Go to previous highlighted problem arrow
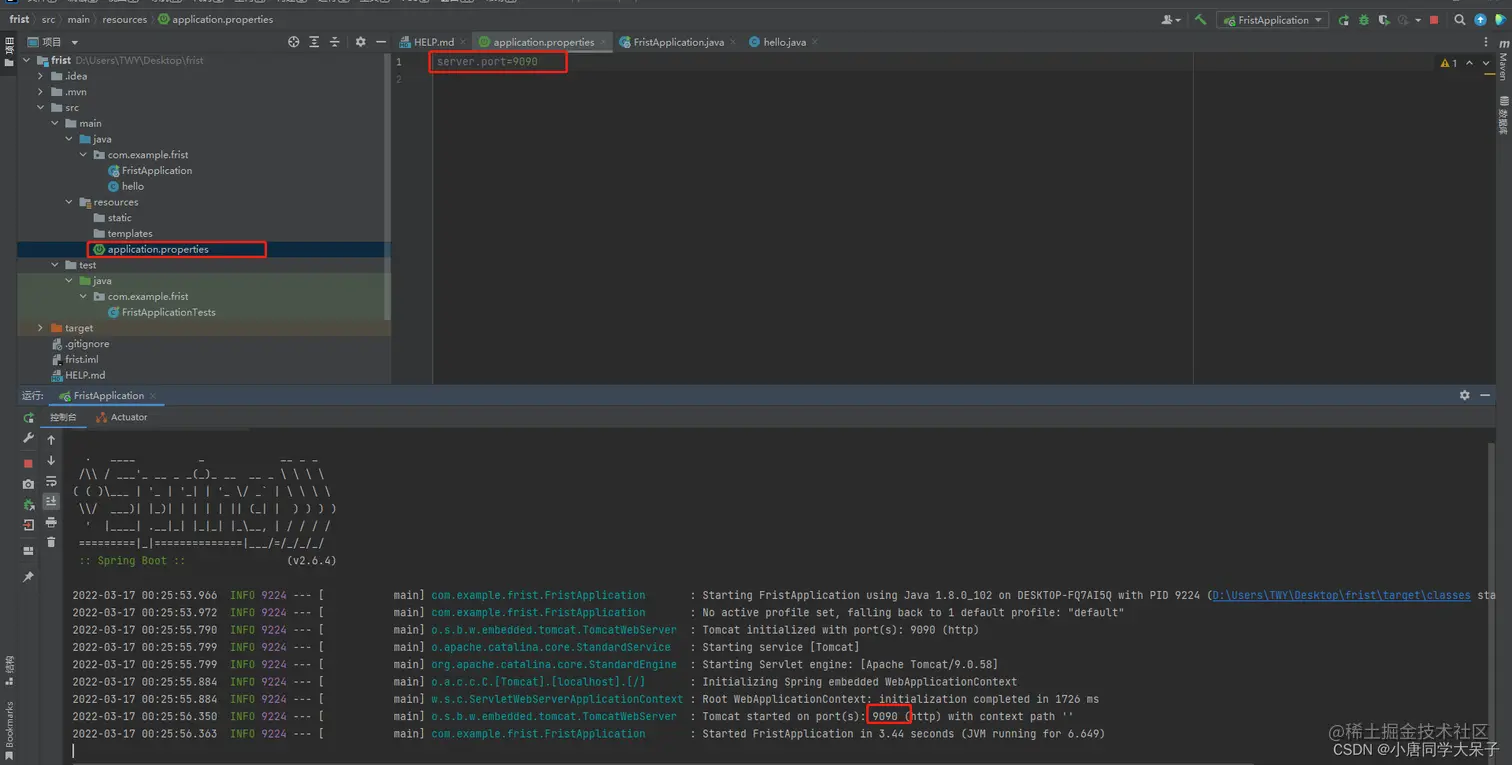The height and width of the screenshot is (765, 1512). pos(1469,63)
